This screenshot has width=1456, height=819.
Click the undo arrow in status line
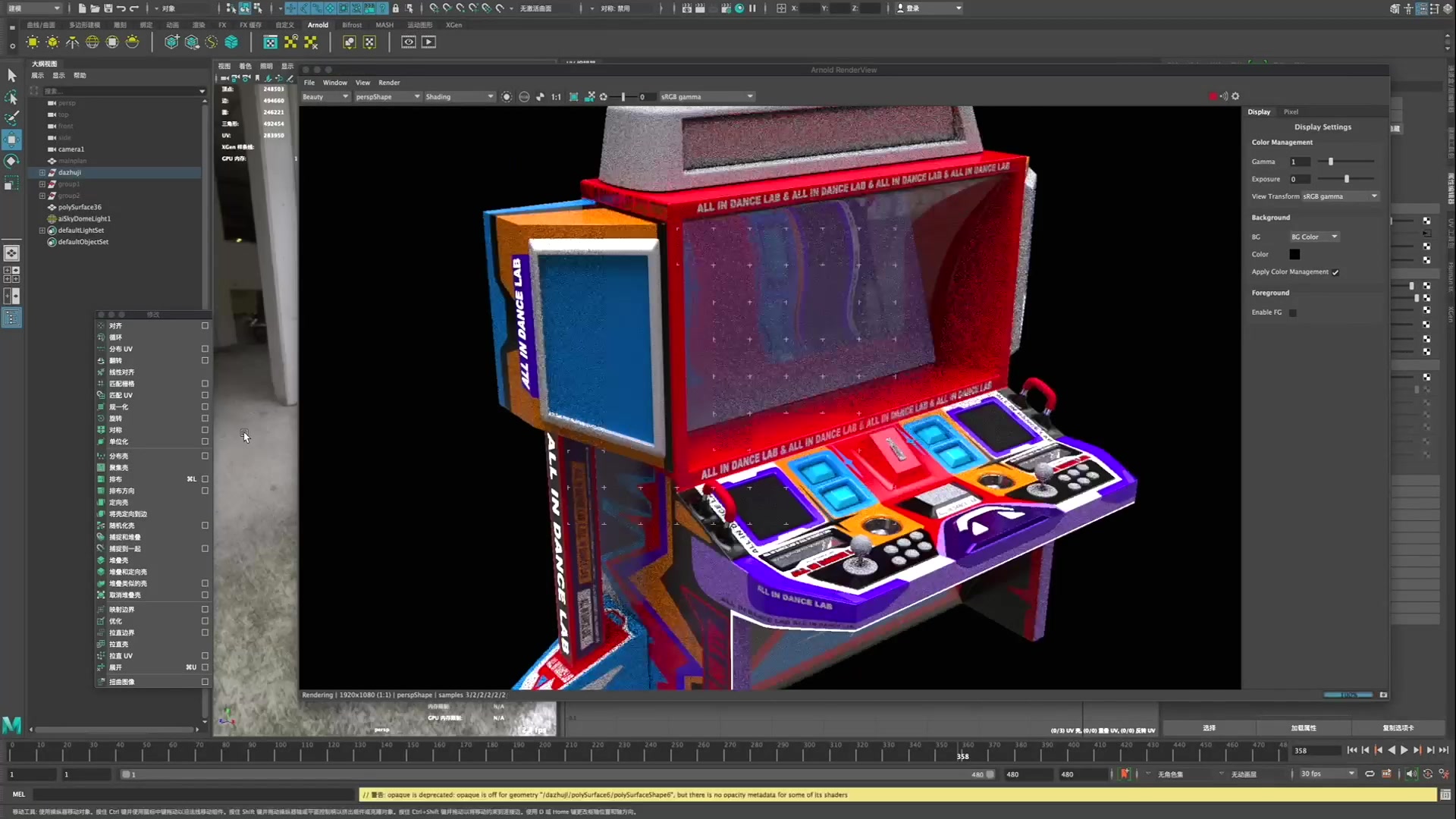(x=121, y=8)
